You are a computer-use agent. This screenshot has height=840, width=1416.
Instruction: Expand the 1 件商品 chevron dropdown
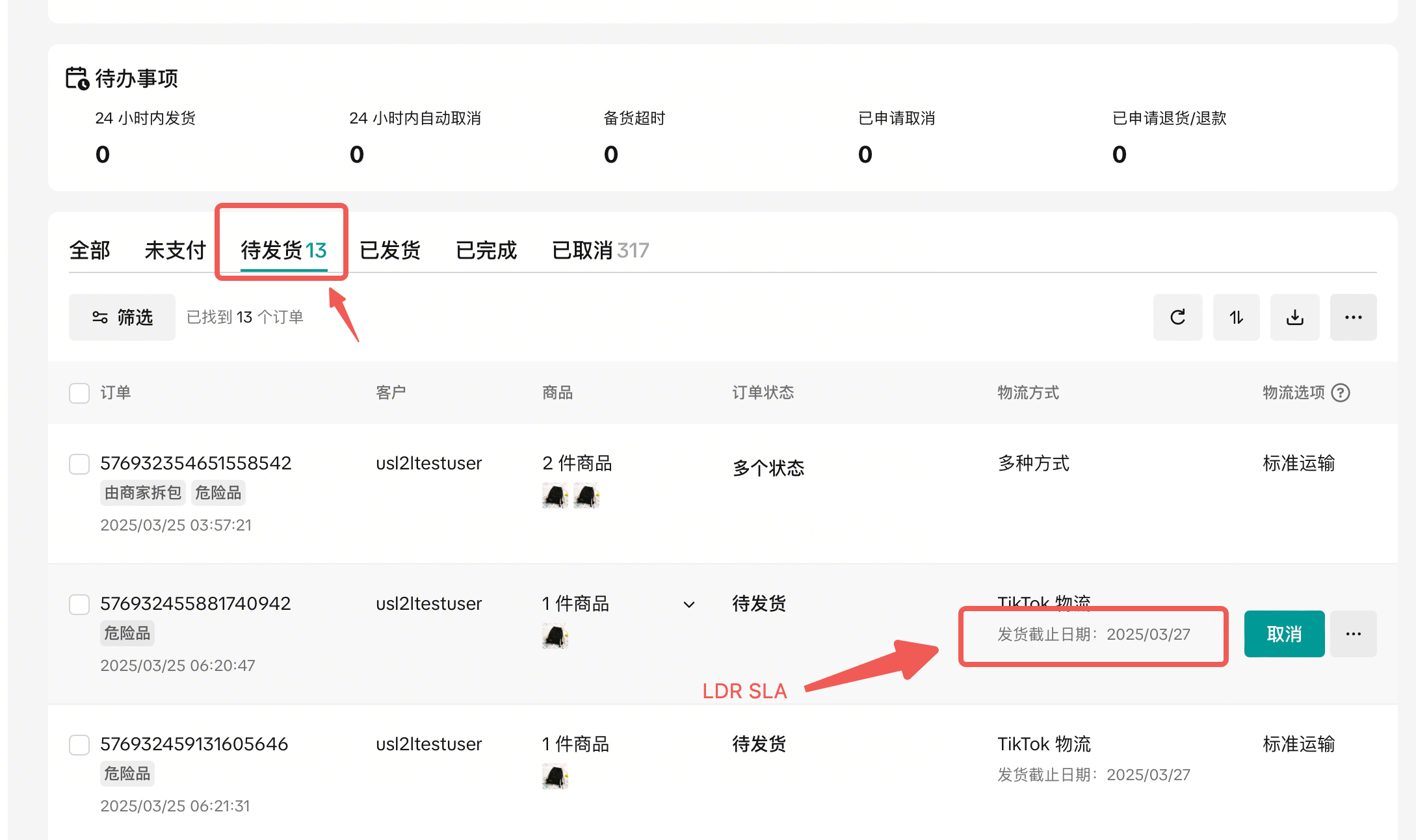(x=689, y=605)
